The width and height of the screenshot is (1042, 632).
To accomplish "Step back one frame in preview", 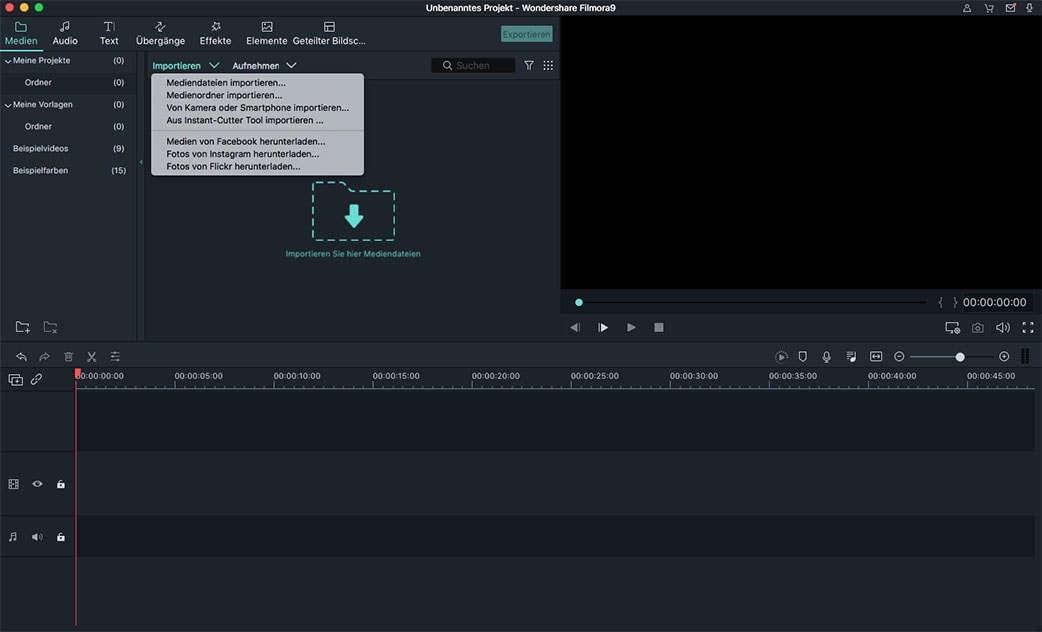I will click(575, 328).
